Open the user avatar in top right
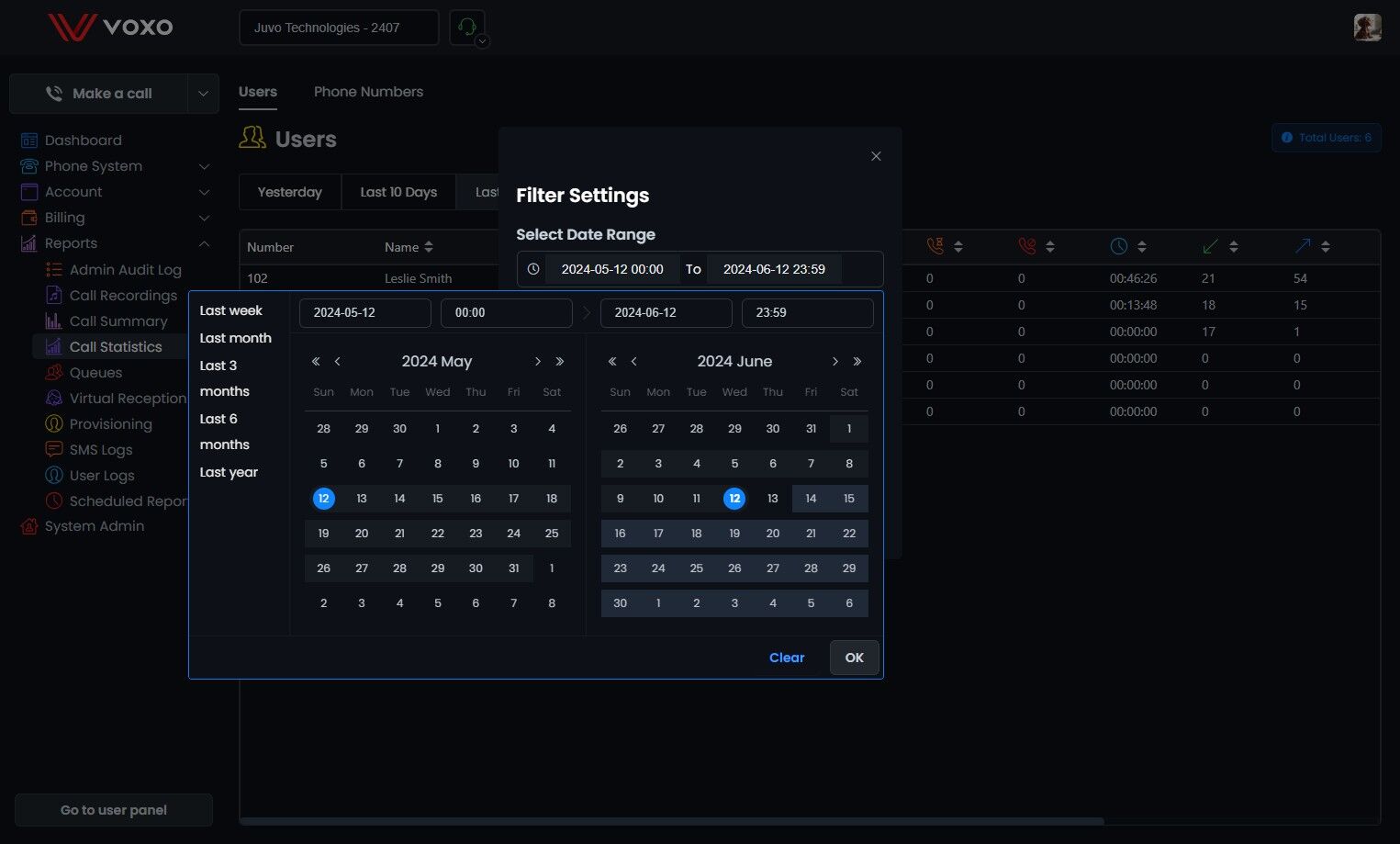 (x=1367, y=27)
